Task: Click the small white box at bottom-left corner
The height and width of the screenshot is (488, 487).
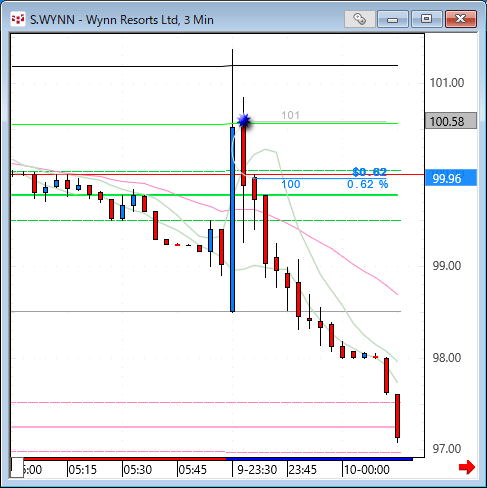Action: tap(17, 468)
